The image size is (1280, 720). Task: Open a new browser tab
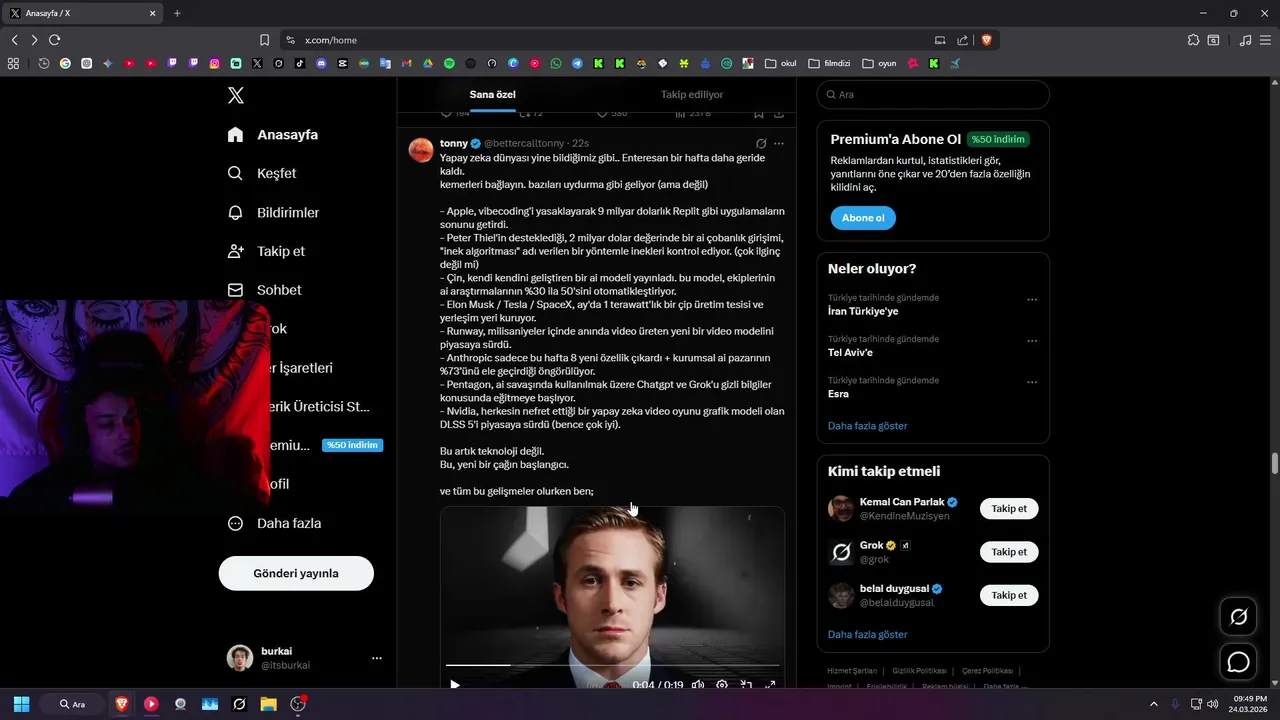[x=177, y=13]
